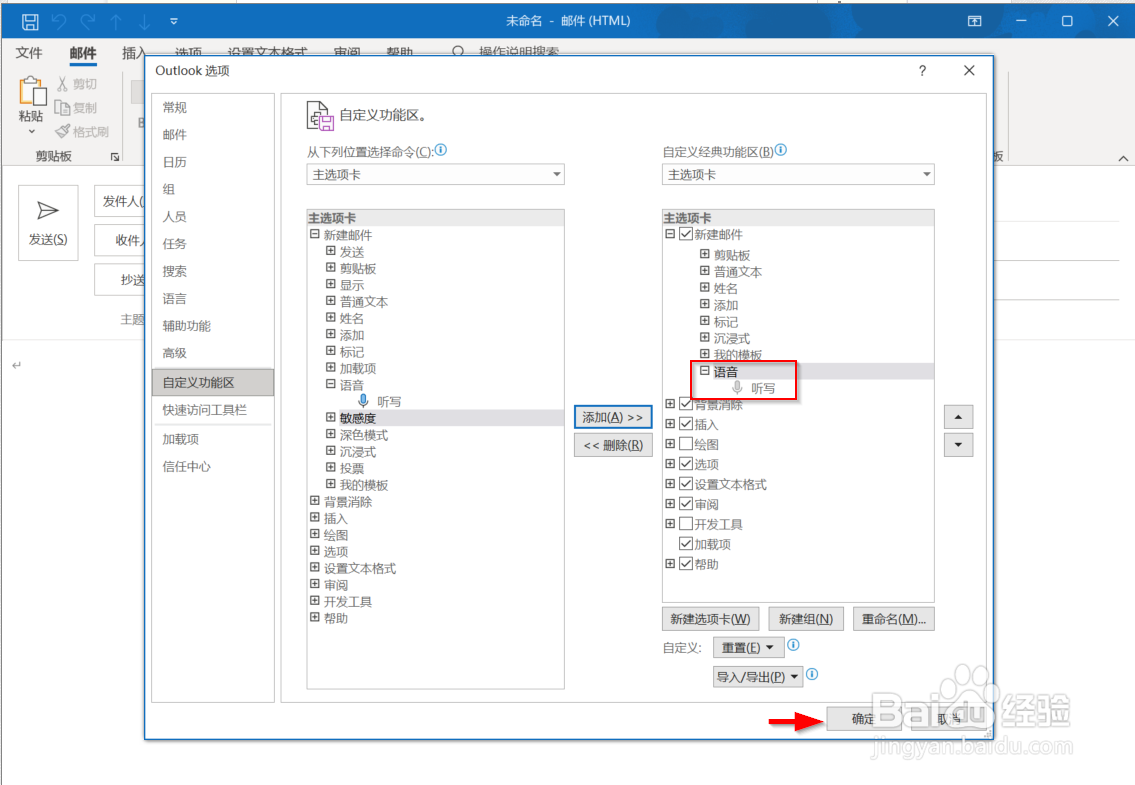Click the search magnifier in ribbon tabs
1135x785 pixels.
[457, 52]
